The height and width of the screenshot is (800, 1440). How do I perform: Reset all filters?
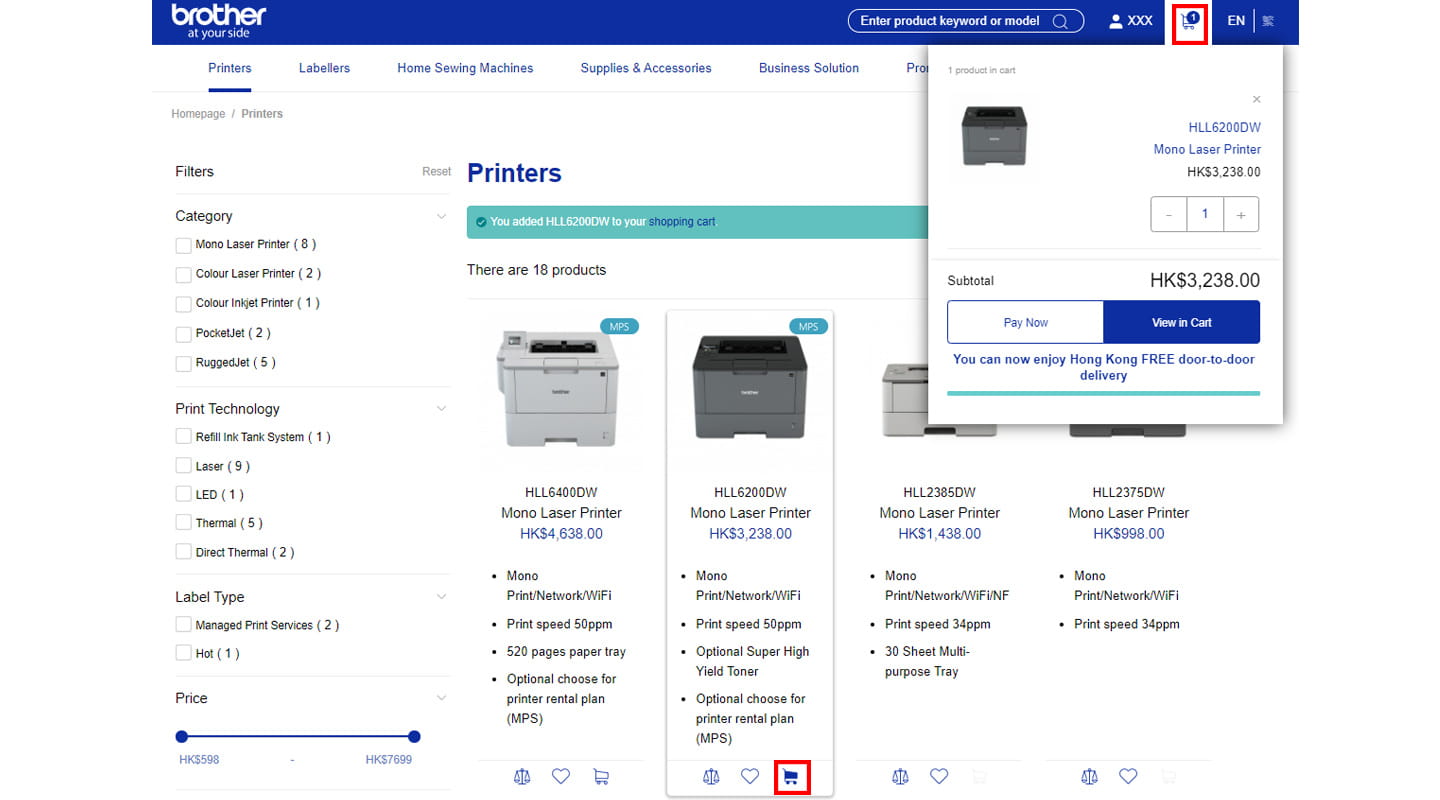pos(436,172)
